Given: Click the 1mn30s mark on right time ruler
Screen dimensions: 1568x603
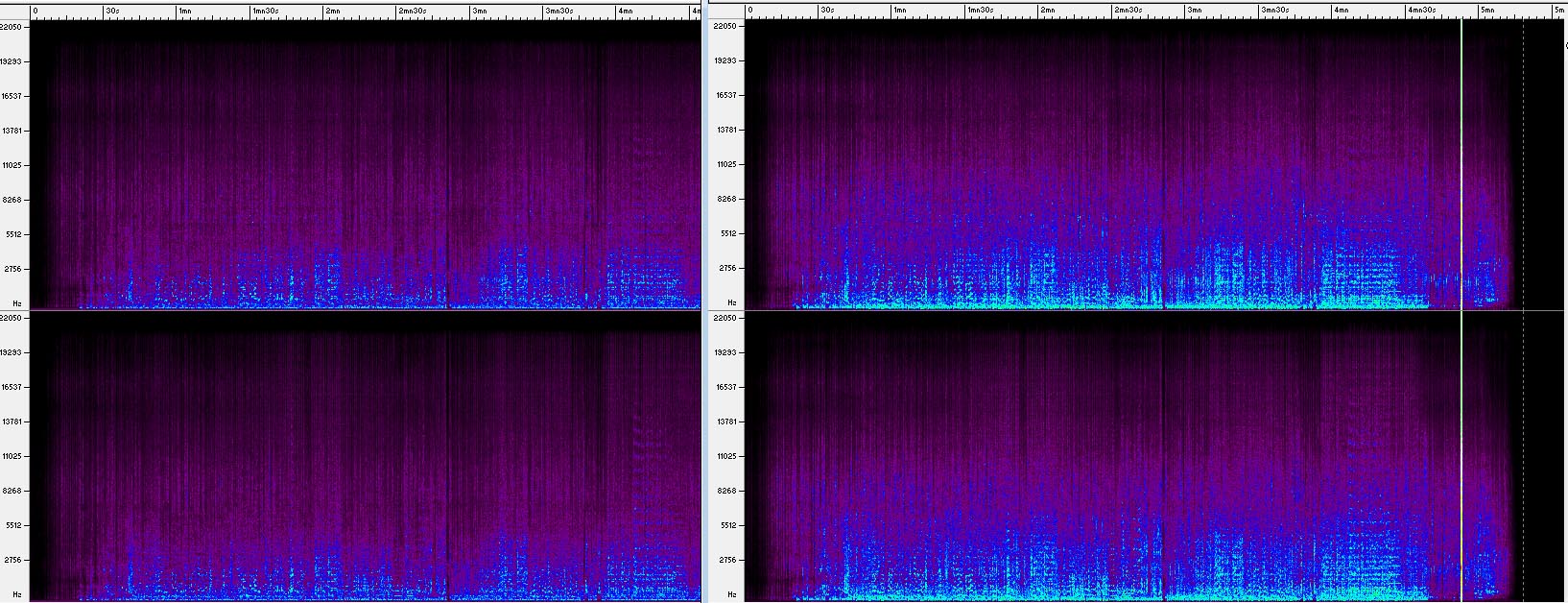Looking at the screenshot, I should 979,11.
